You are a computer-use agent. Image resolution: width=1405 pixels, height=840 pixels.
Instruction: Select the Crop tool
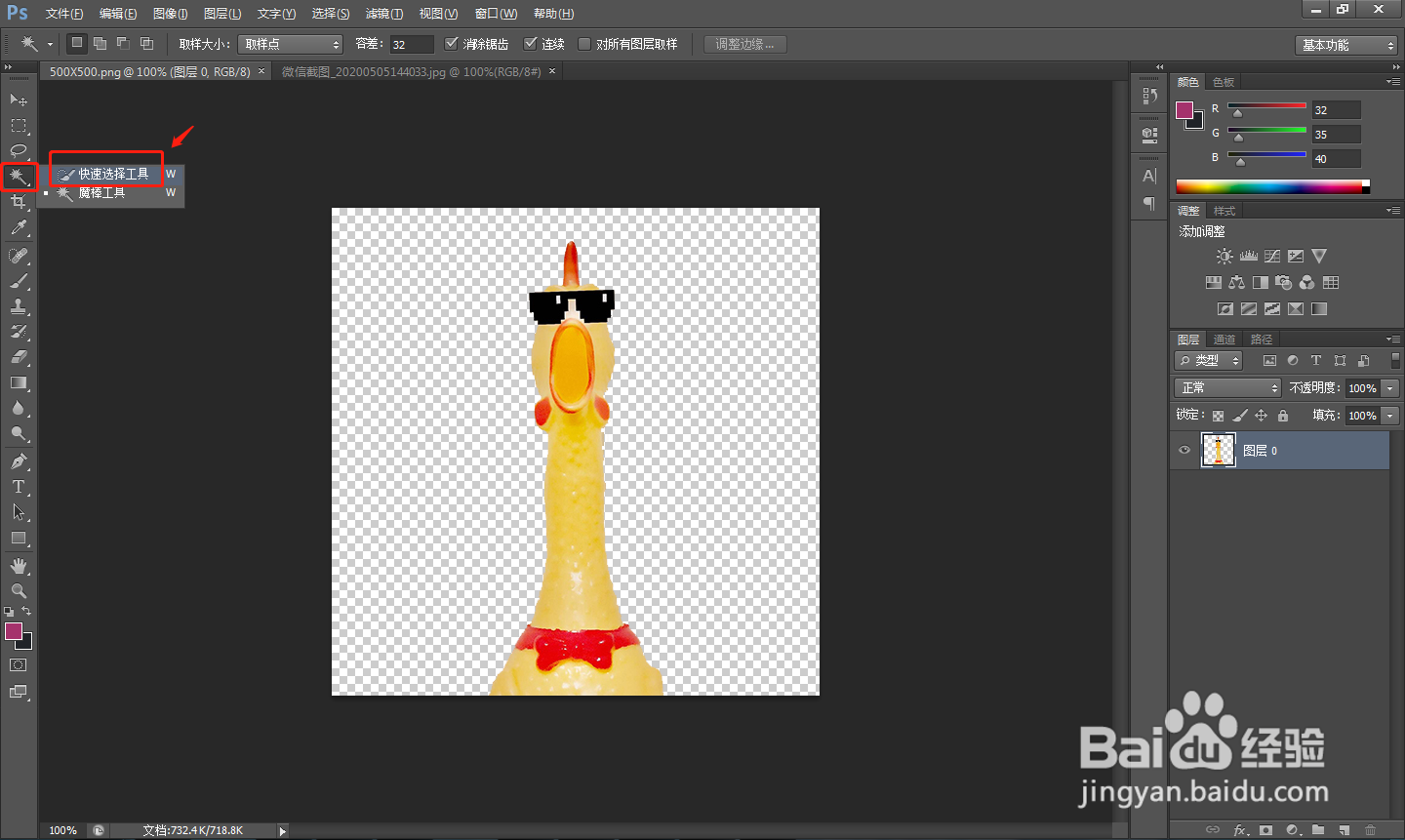point(18,202)
